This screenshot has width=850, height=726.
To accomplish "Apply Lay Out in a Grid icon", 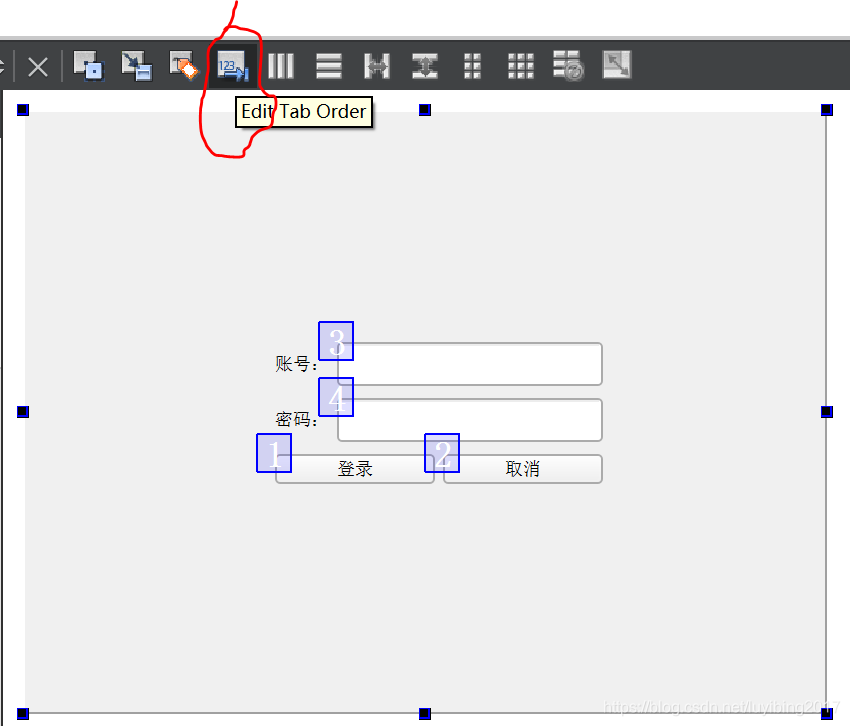I will (x=521, y=66).
